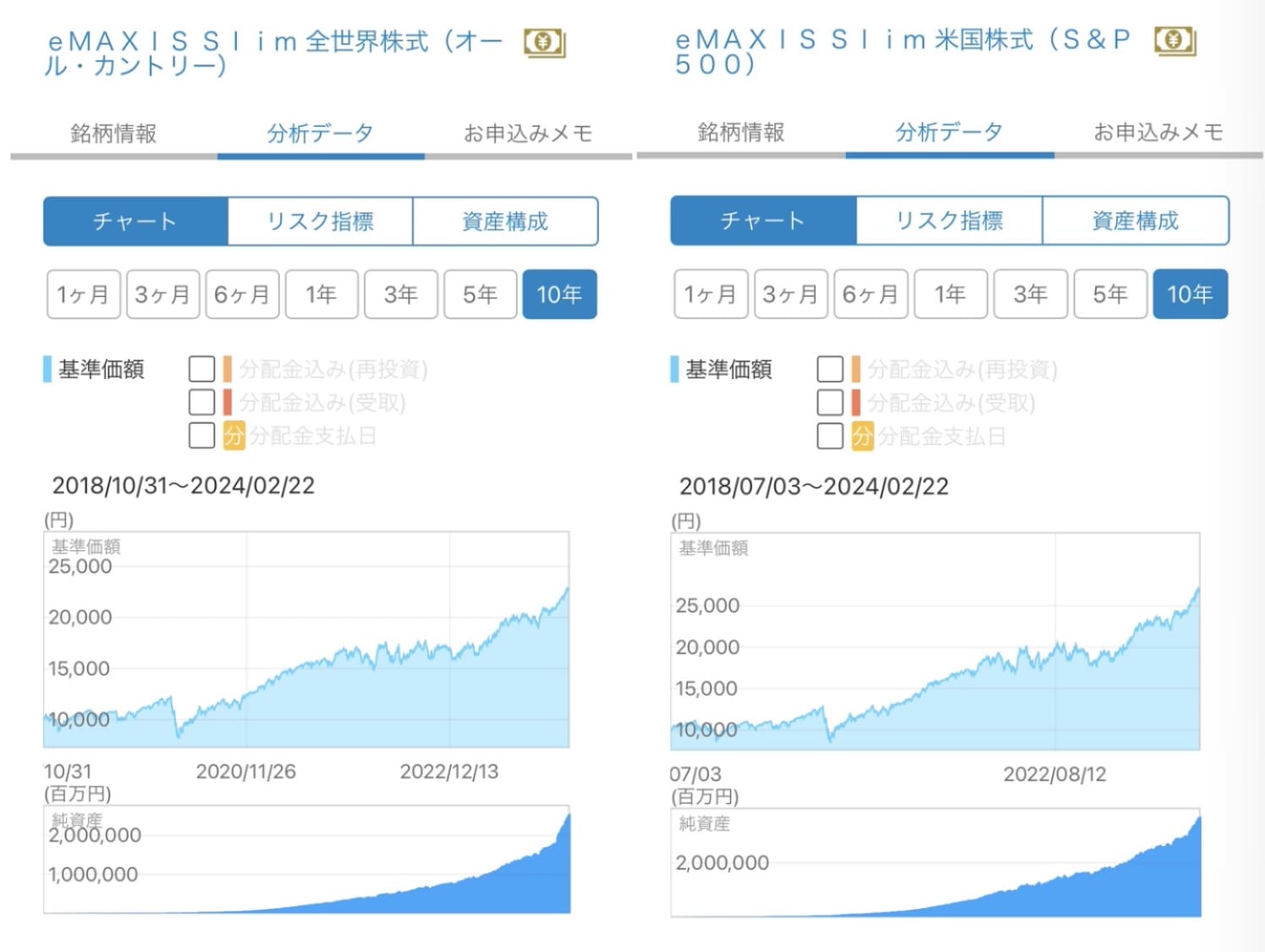The width and height of the screenshot is (1265, 952).
Task: Switch to 資産構成 in the All Country panel
Action: point(505,222)
